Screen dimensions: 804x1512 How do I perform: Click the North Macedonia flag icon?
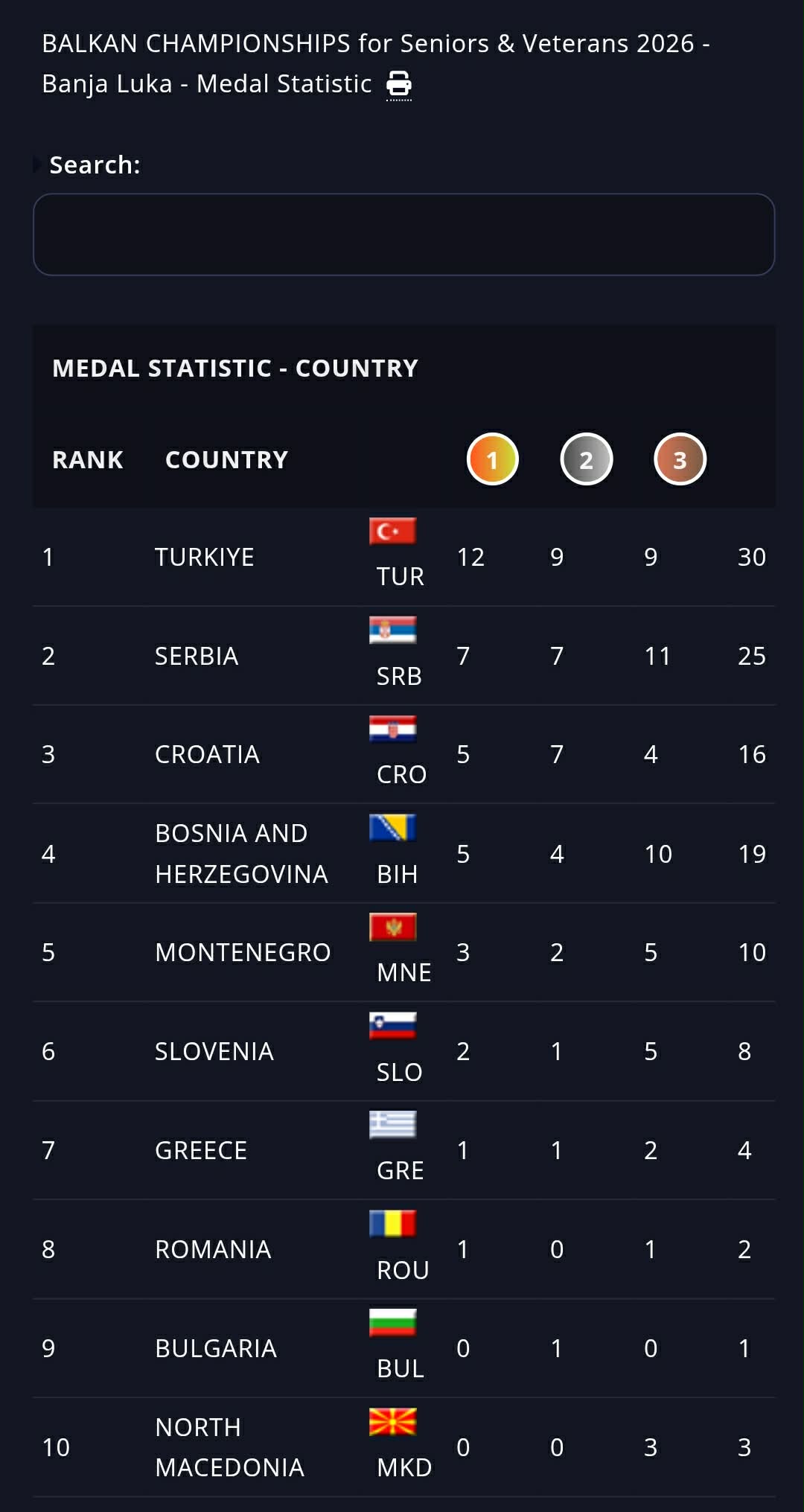point(392,1422)
